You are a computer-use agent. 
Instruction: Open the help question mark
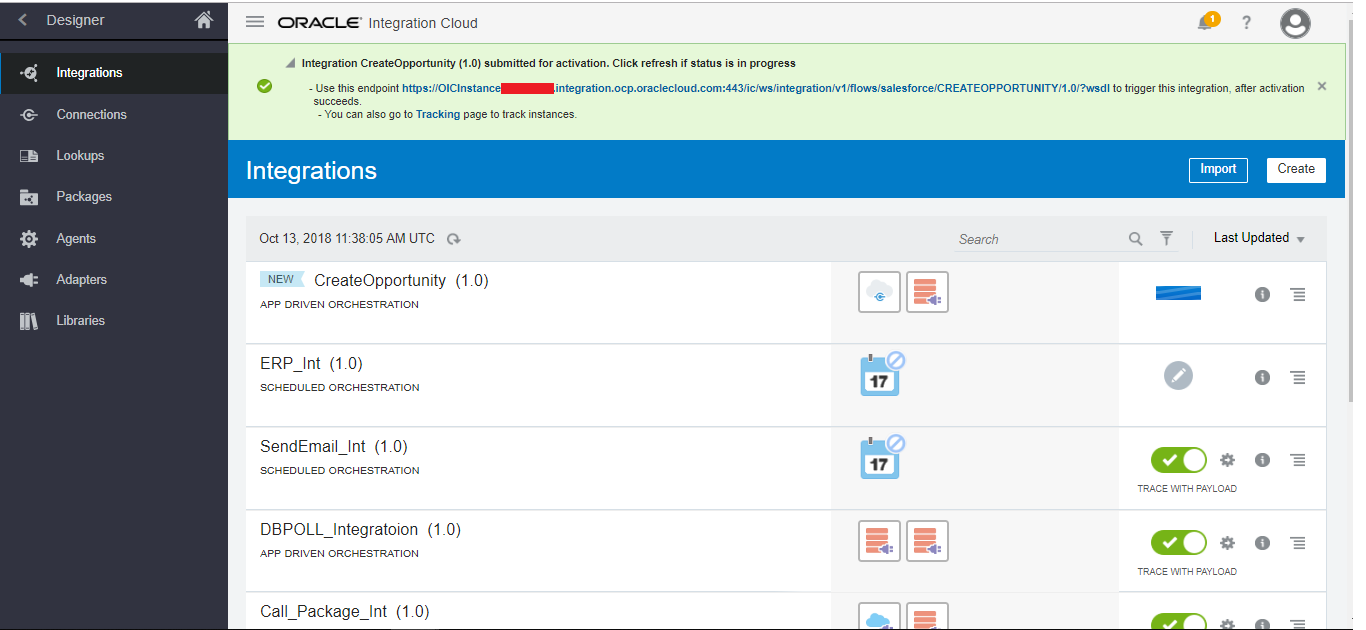1246,23
